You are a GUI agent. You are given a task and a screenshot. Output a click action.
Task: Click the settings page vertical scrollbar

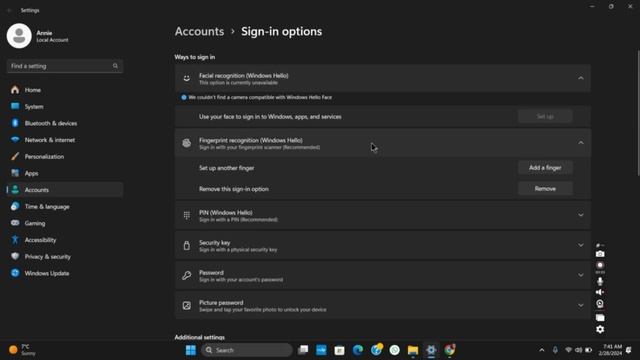point(638,113)
